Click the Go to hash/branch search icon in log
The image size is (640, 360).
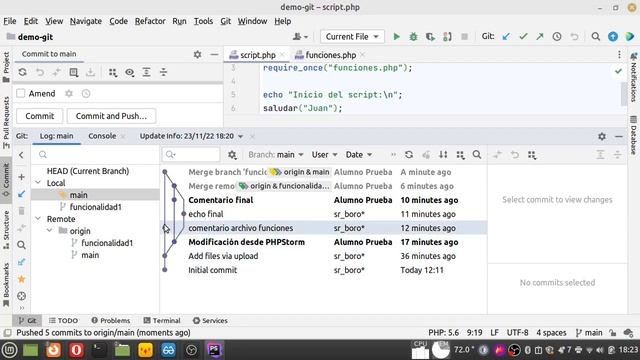tap(477, 155)
